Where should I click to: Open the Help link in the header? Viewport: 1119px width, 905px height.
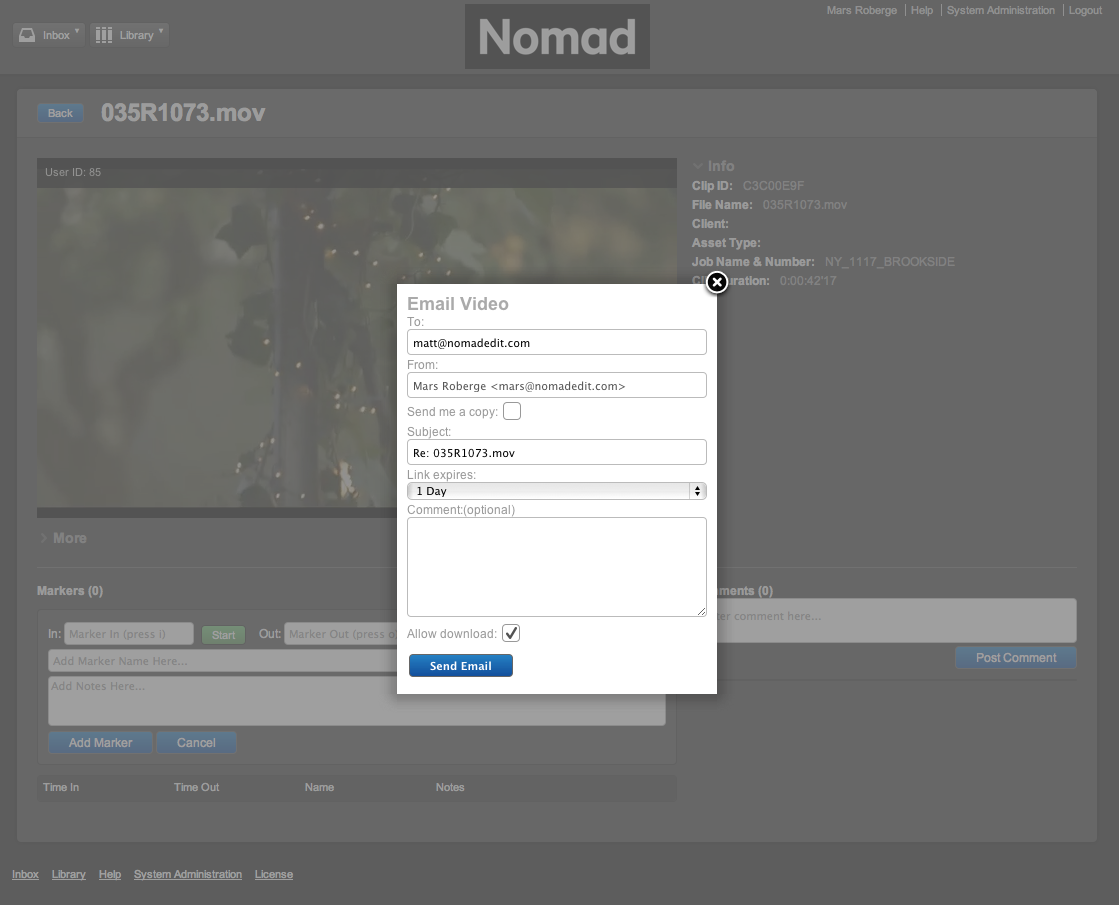pyautogui.click(x=921, y=10)
